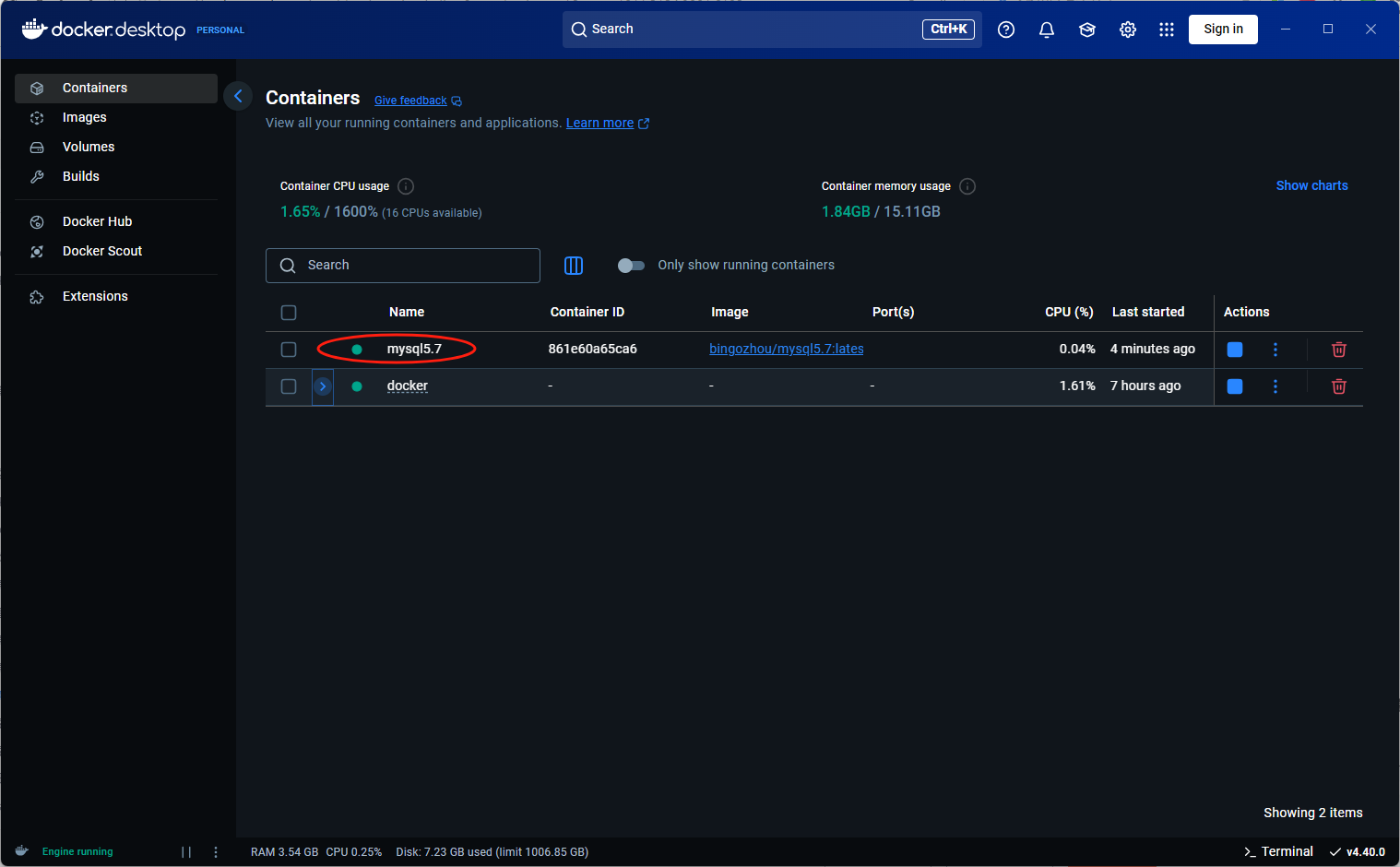Image resolution: width=1400 pixels, height=867 pixels.
Task: Open the Volumes sidebar section
Action: tap(116, 147)
